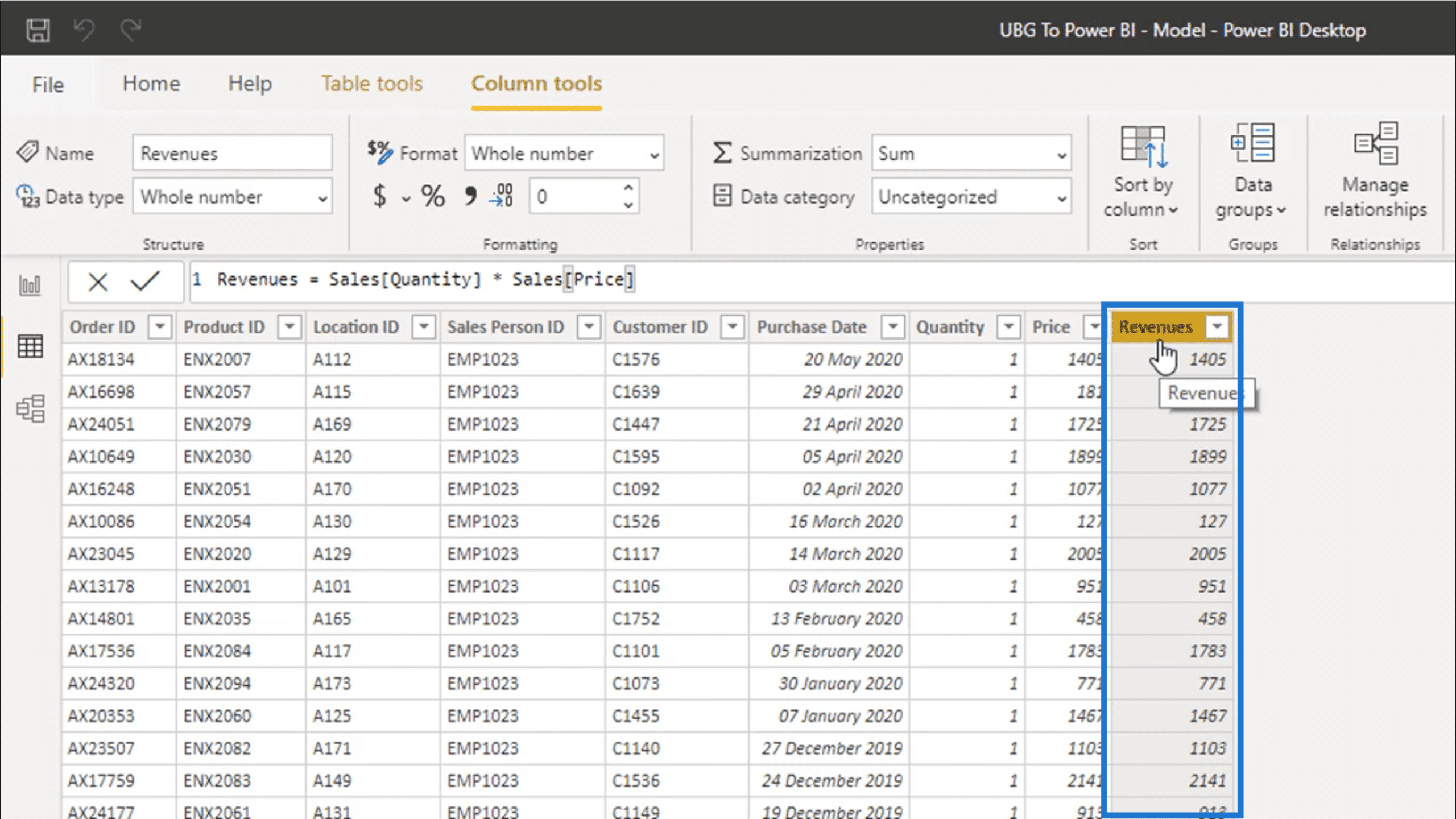
Task: Select the Column tools tab
Action: coord(536,83)
